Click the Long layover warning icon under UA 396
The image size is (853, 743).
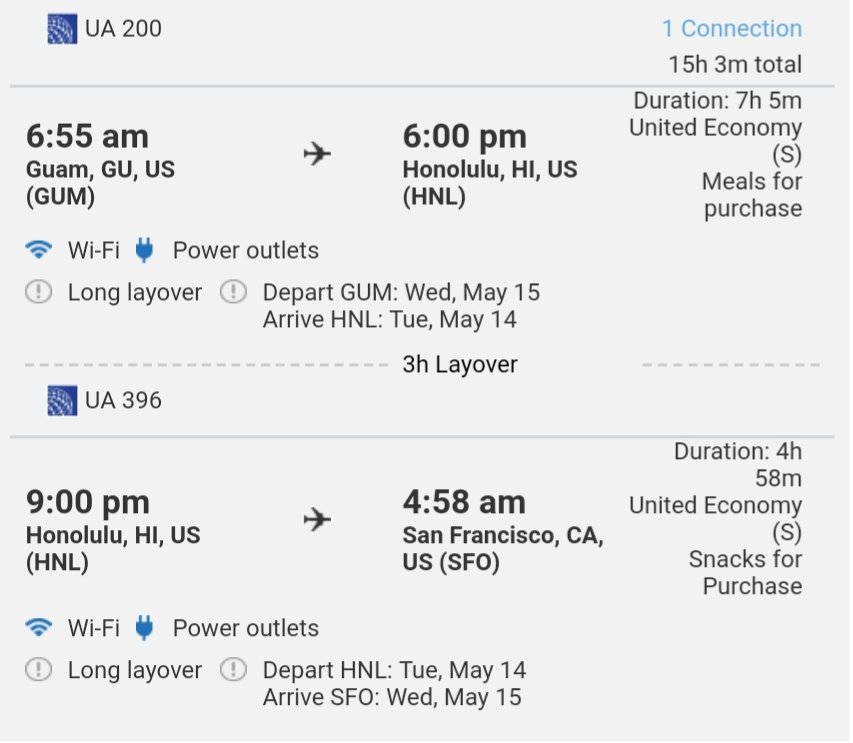coord(39,670)
